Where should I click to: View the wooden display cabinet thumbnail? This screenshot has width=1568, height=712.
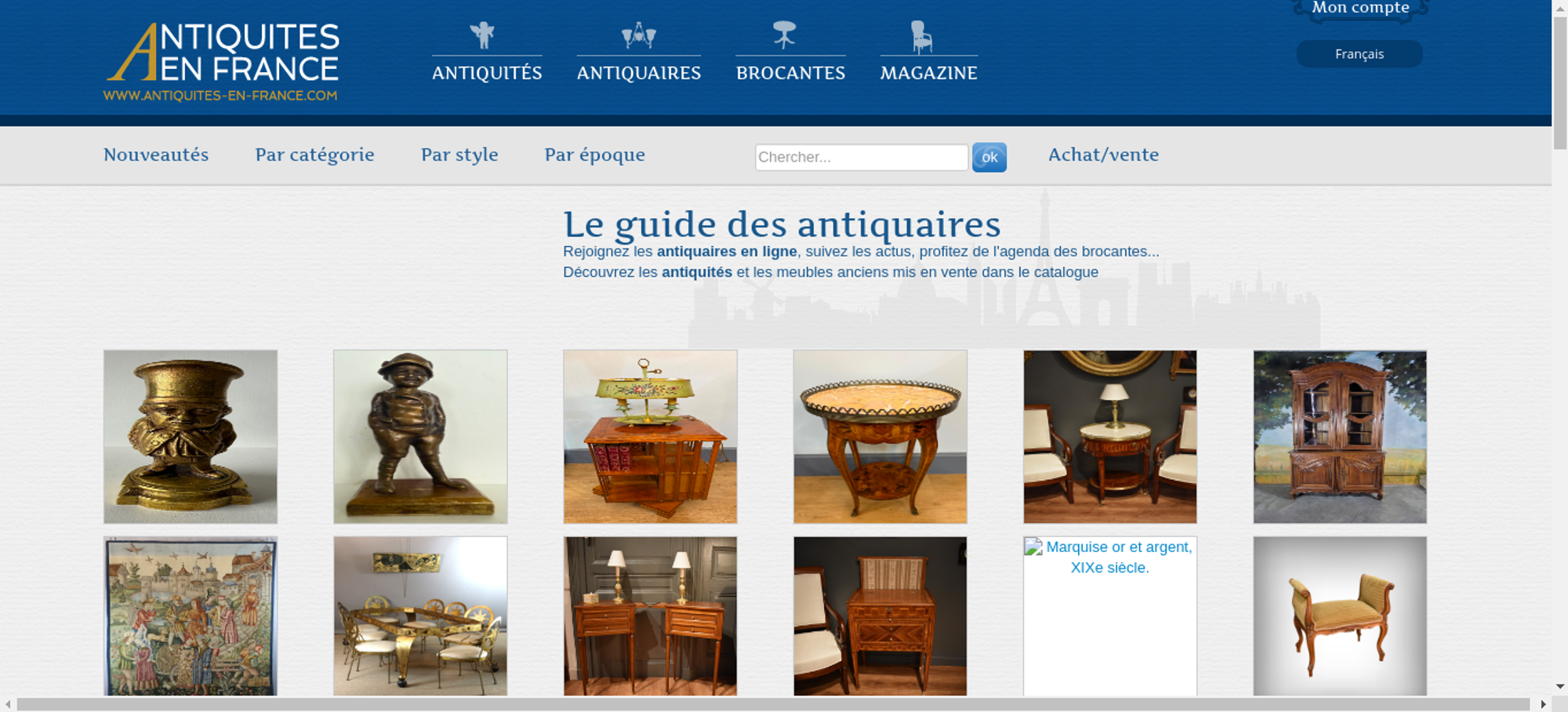click(1340, 437)
